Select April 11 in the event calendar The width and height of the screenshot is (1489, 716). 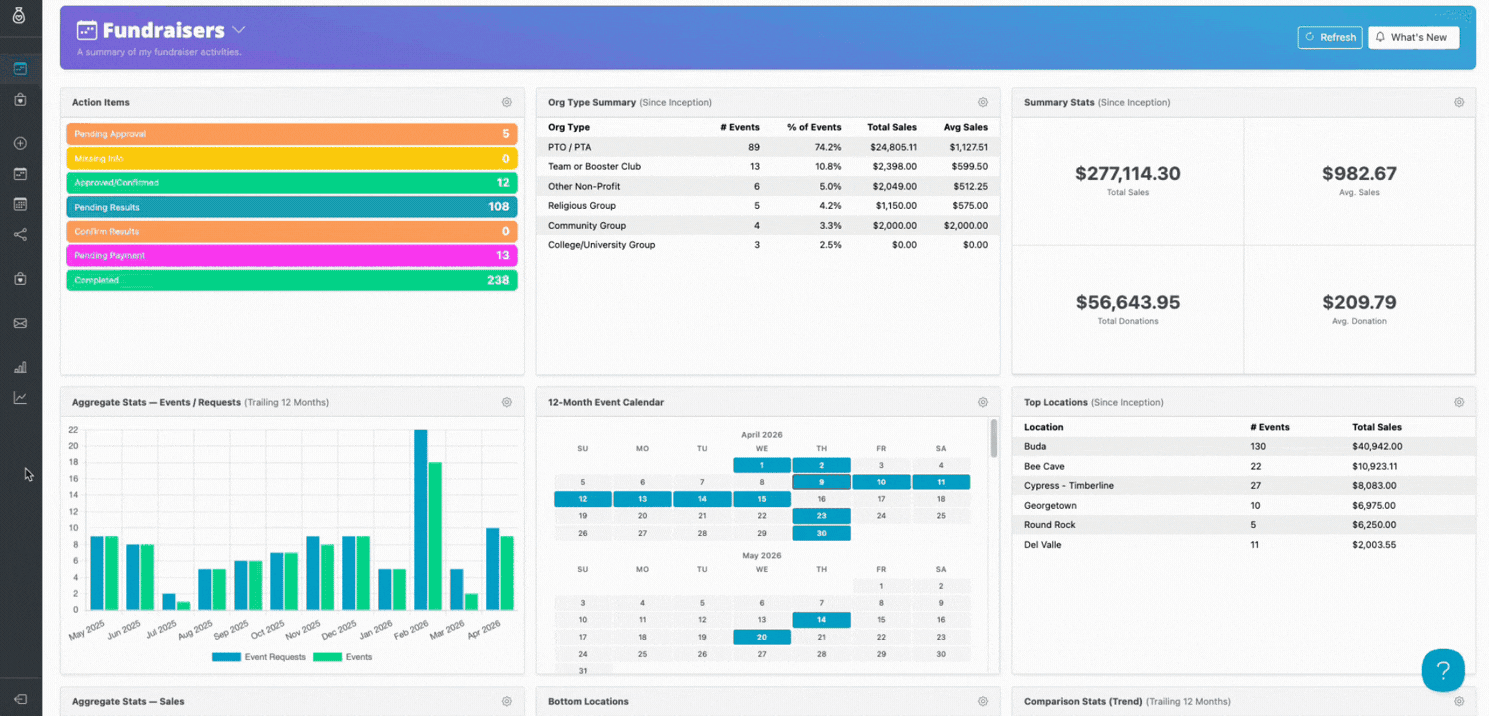941,482
